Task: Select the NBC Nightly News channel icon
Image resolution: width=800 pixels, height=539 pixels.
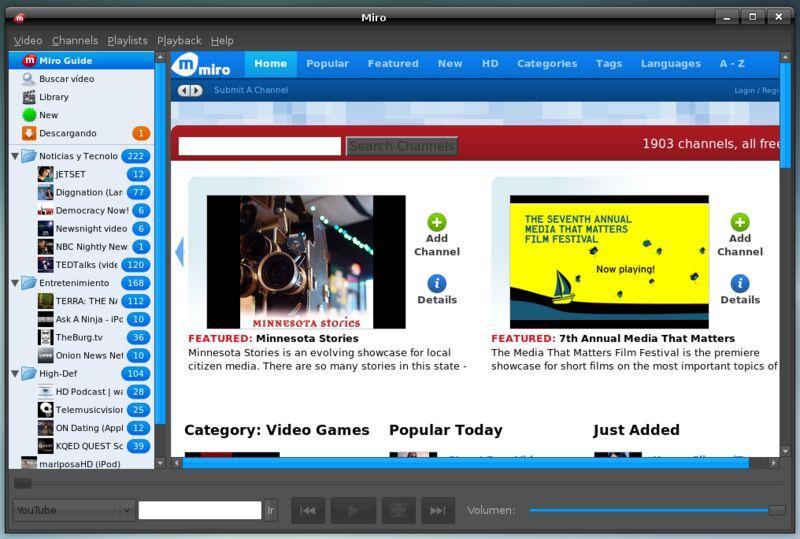Action: pyautogui.click(x=45, y=247)
